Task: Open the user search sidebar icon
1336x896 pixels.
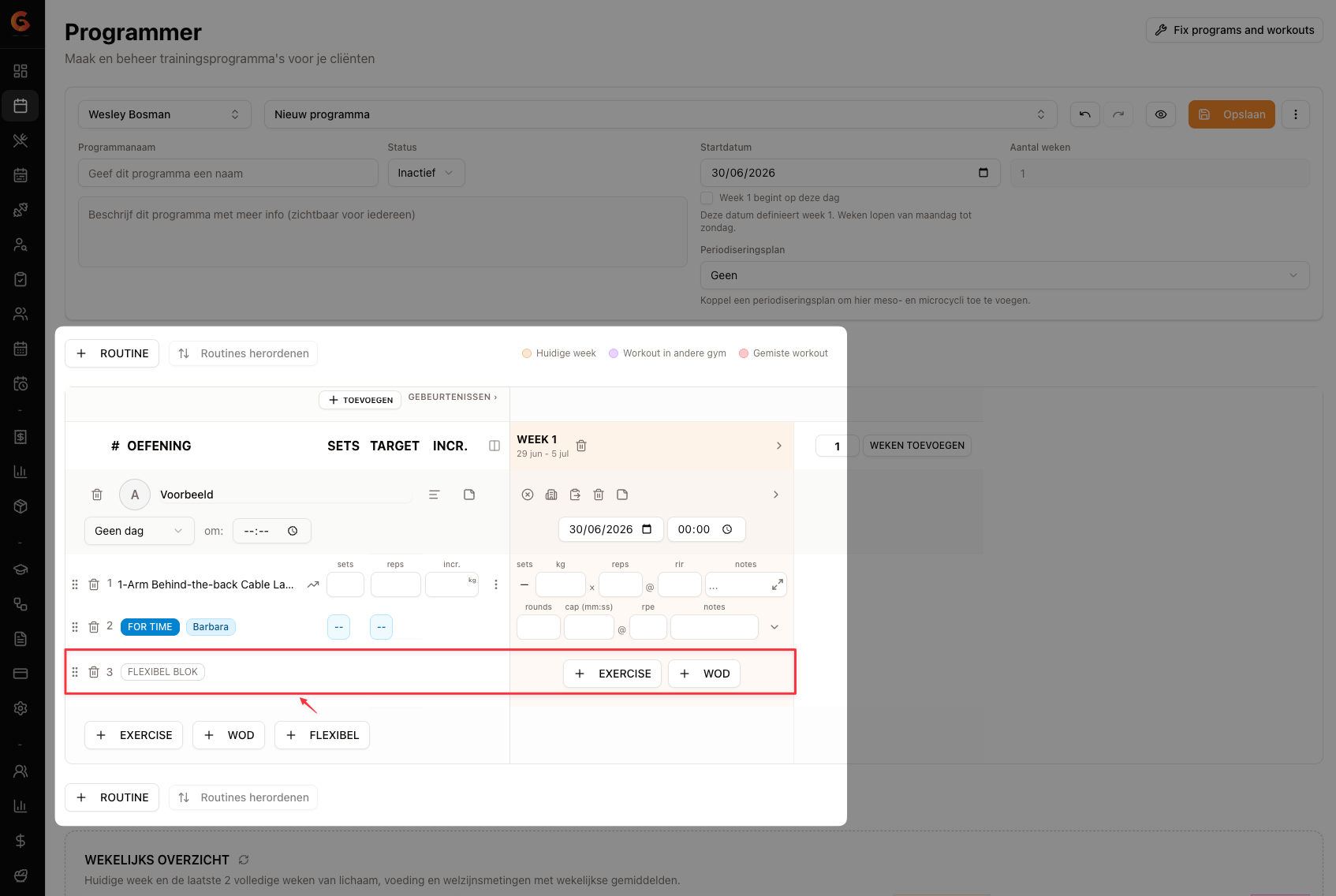Action: 21,245
